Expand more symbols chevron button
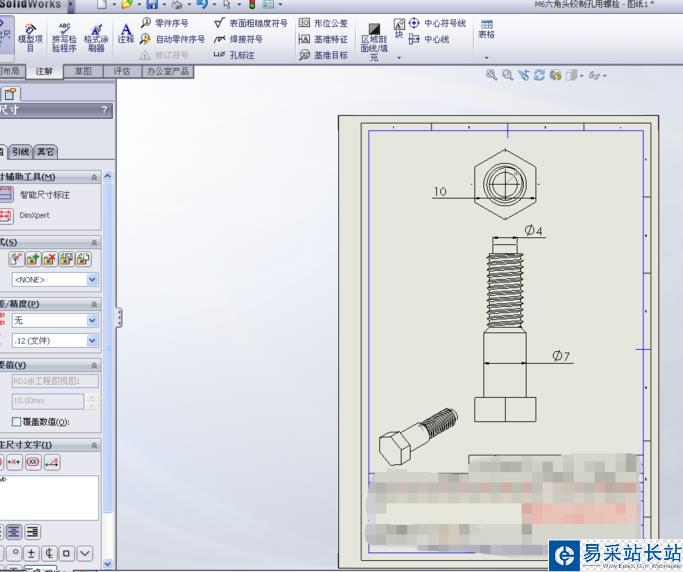683x572 pixels. 85,554
